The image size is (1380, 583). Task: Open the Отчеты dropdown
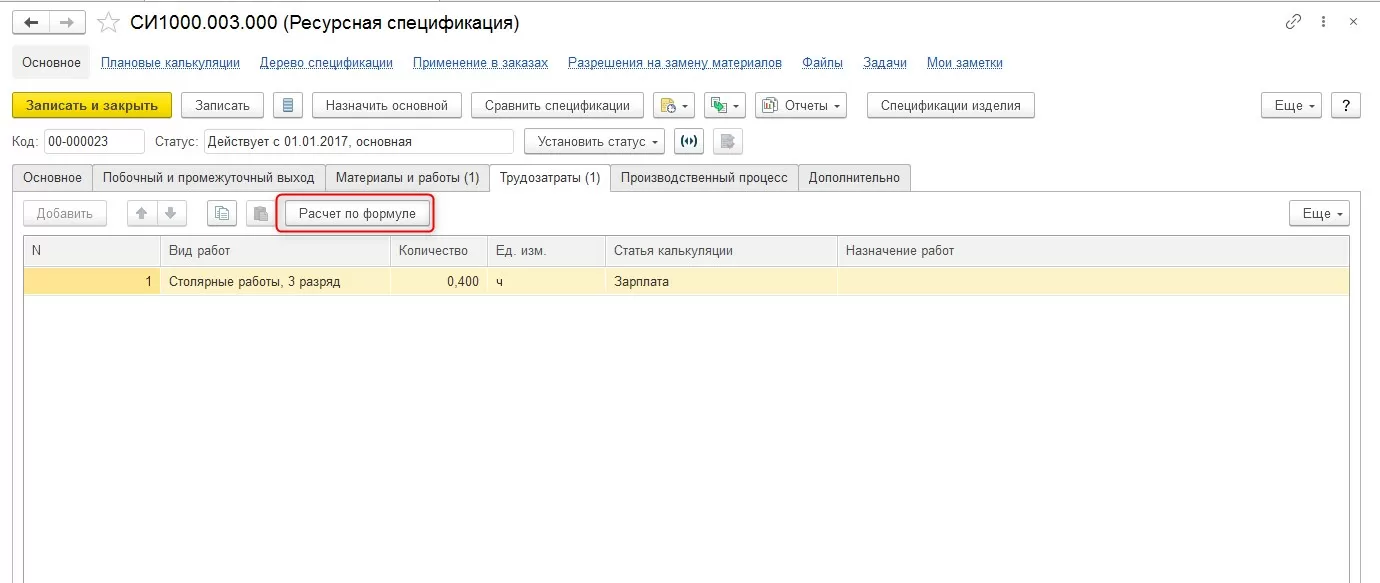click(801, 105)
